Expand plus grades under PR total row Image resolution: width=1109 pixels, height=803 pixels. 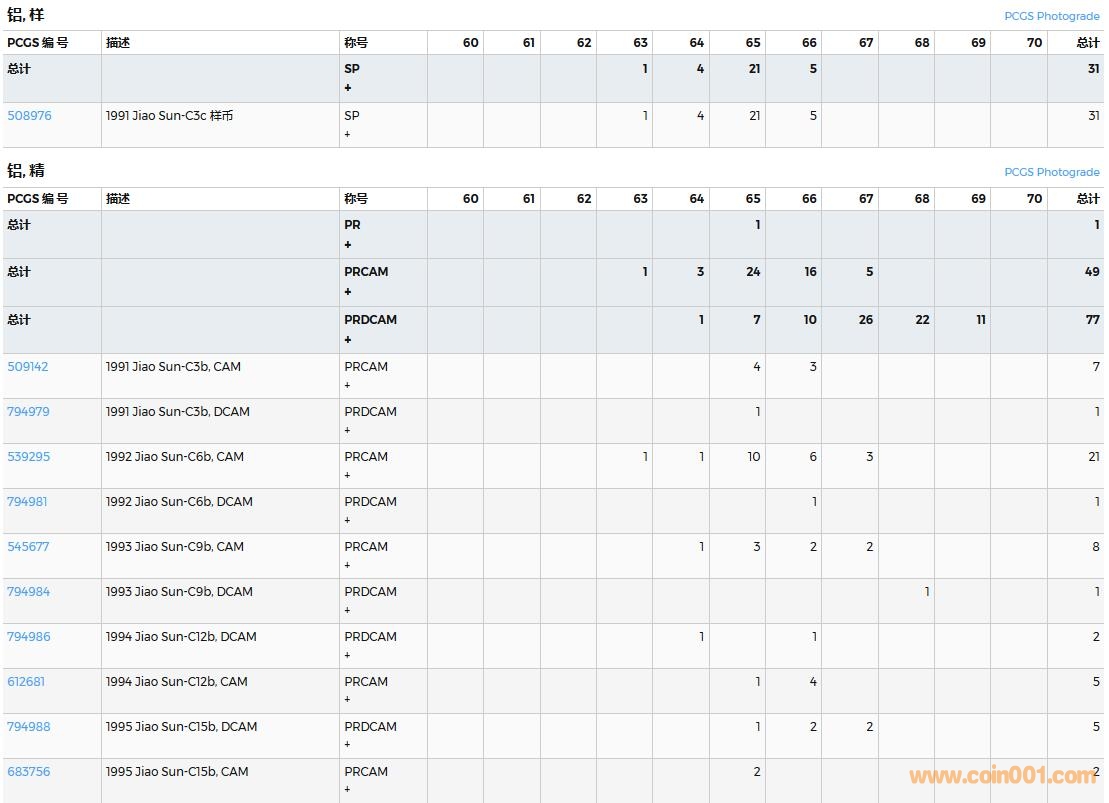pyautogui.click(x=348, y=245)
